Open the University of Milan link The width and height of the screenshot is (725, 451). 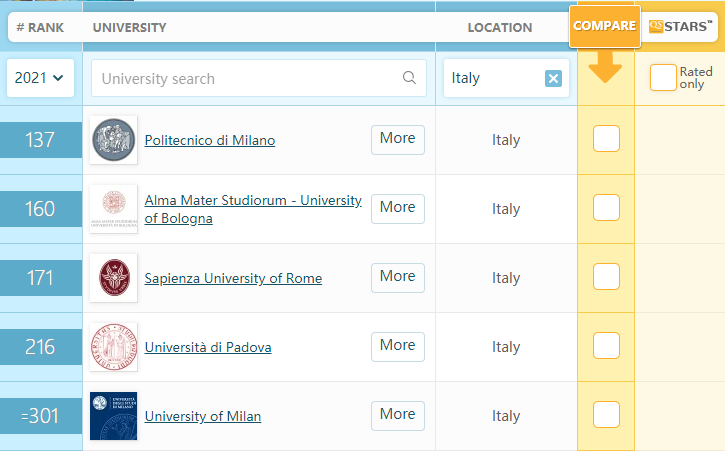click(x=203, y=416)
